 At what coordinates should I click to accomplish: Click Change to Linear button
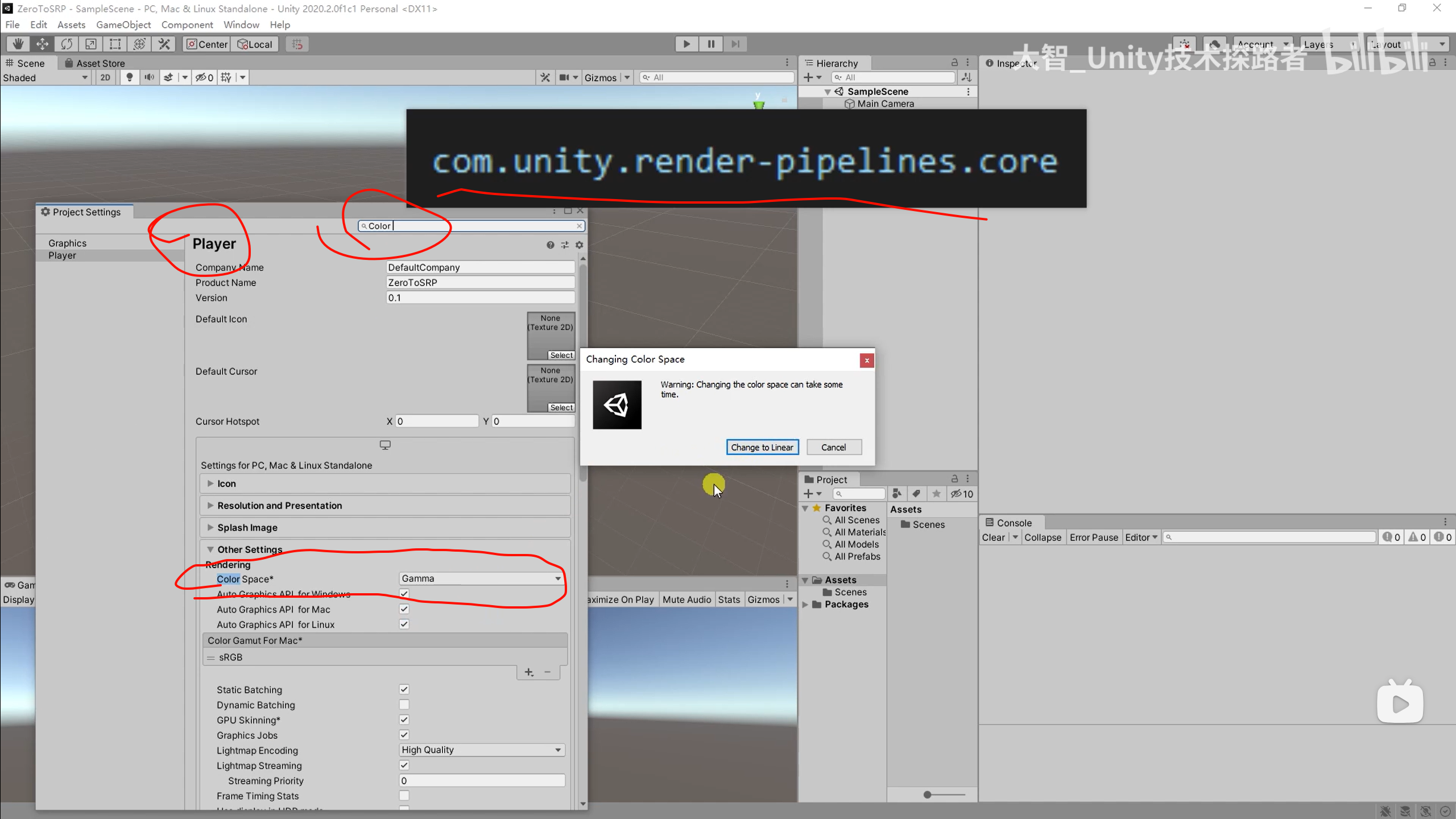coord(762,447)
